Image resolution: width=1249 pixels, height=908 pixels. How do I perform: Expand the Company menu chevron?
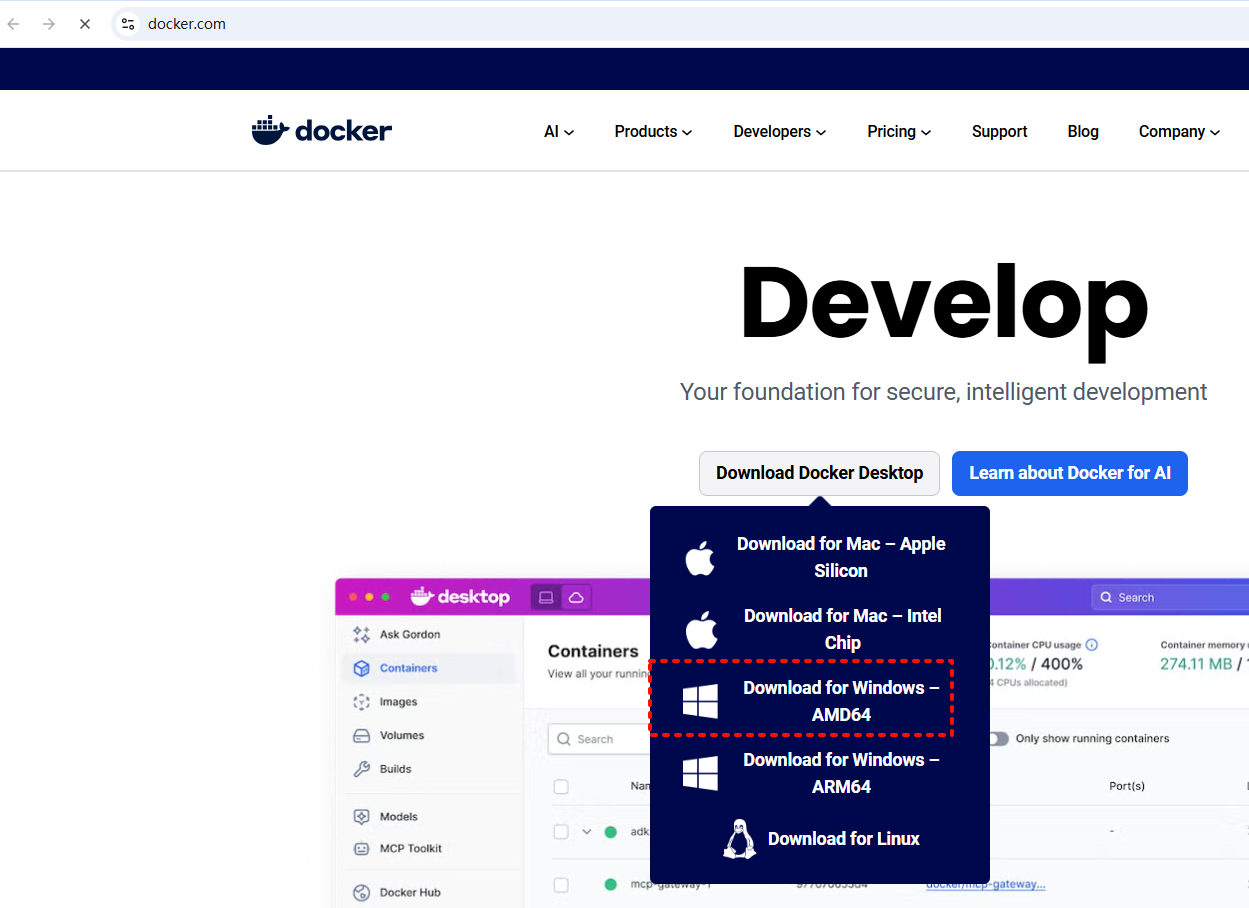click(x=1215, y=132)
